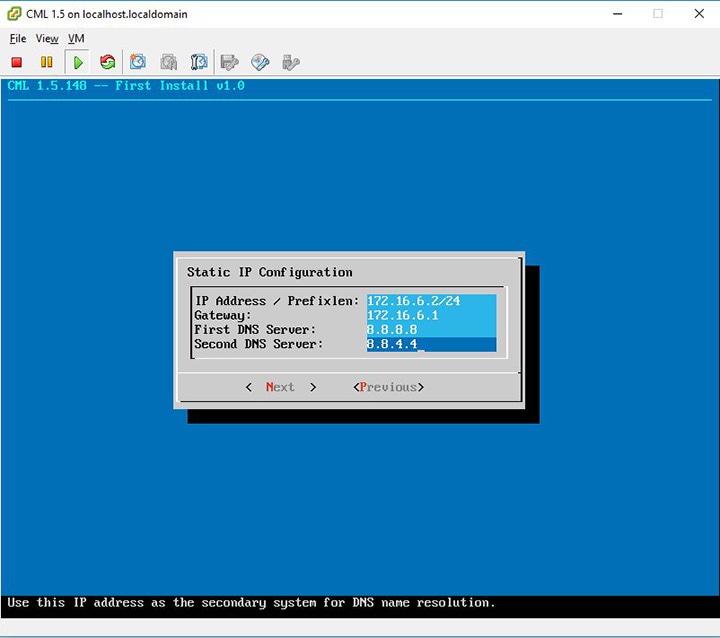
Task: Click the USB device connection icon
Action: click(x=291, y=62)
